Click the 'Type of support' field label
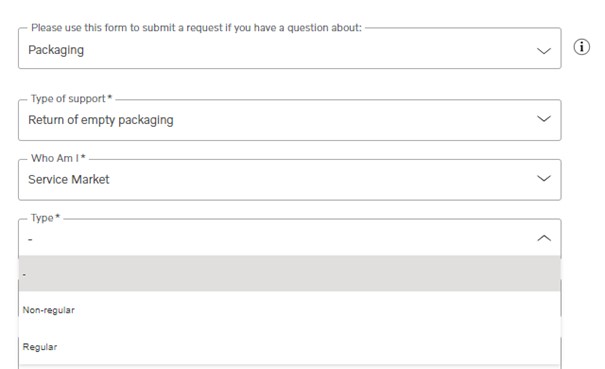Viewport: 605px width, 369px height. (71, 99)
